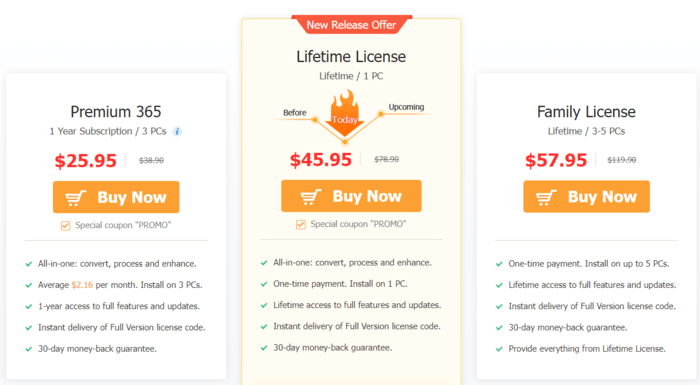Click the $57.95 Family price
700x385 pixels.
click(x=556, y=160)
